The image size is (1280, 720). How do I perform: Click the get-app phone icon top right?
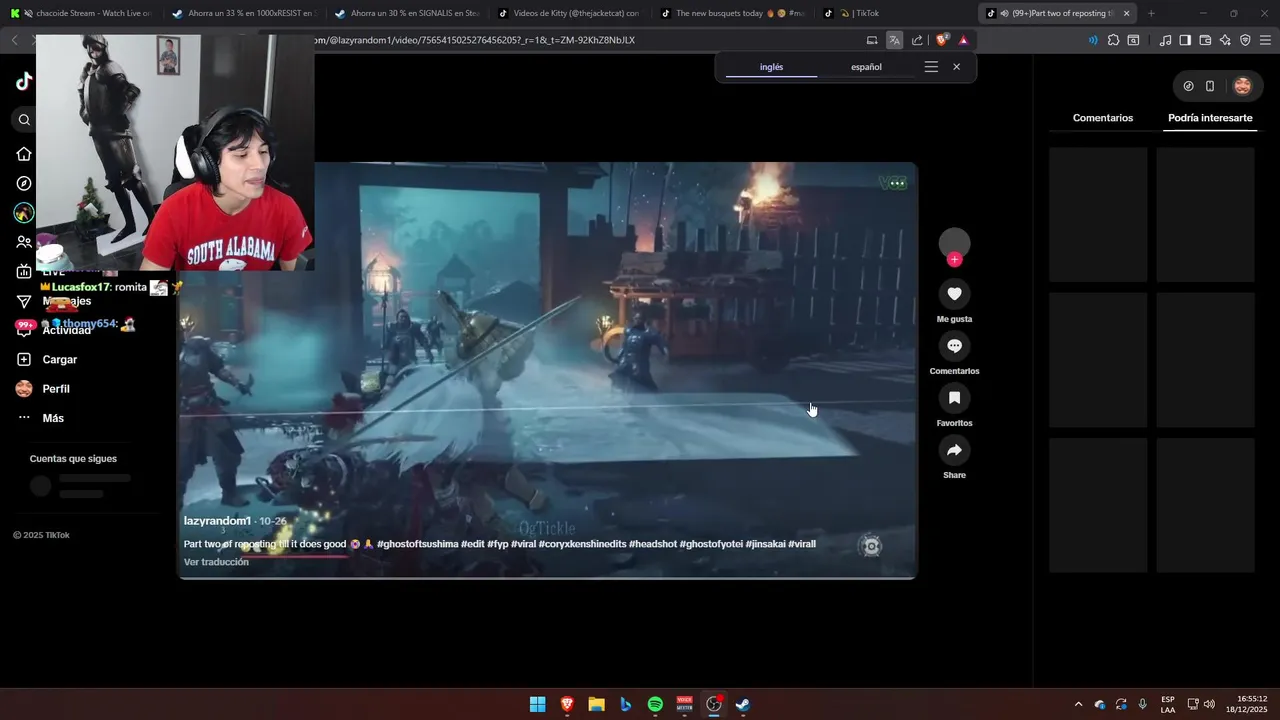click(x=1210, y=86)
